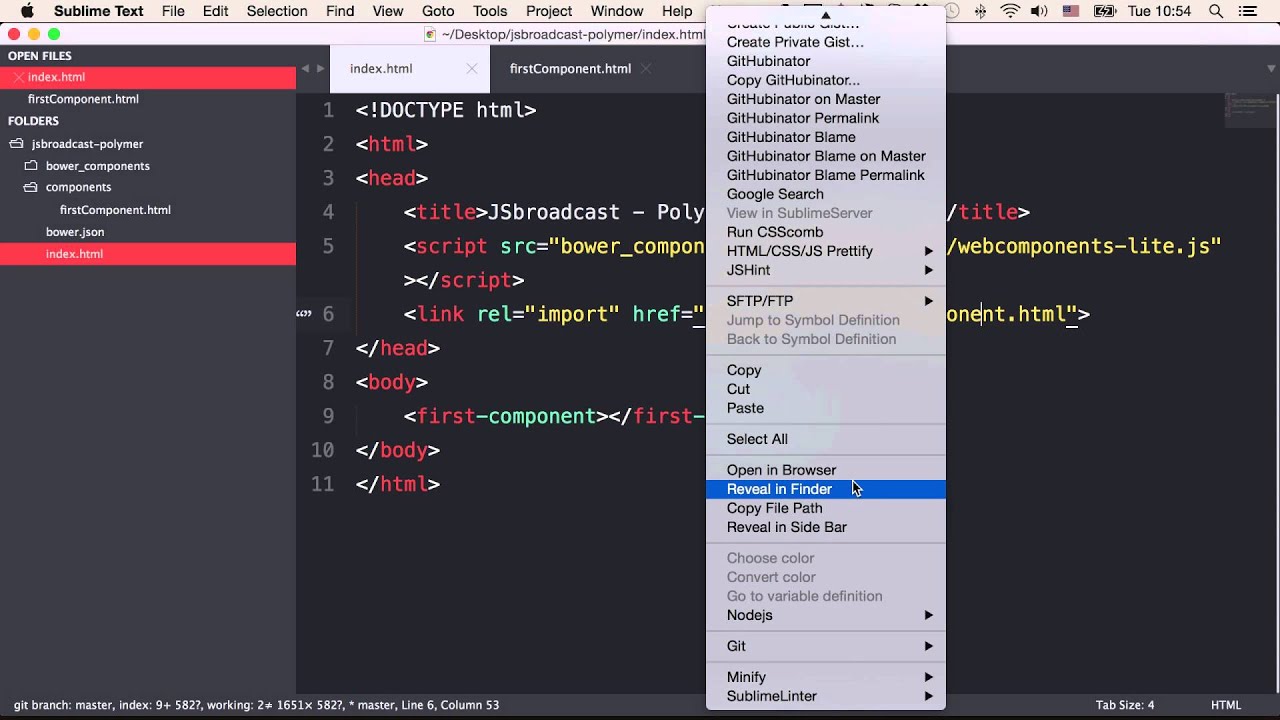Image resolution: width=1280 pixels, height=720 pixels.
Task: Open the File menu
Action: [173, 11]
